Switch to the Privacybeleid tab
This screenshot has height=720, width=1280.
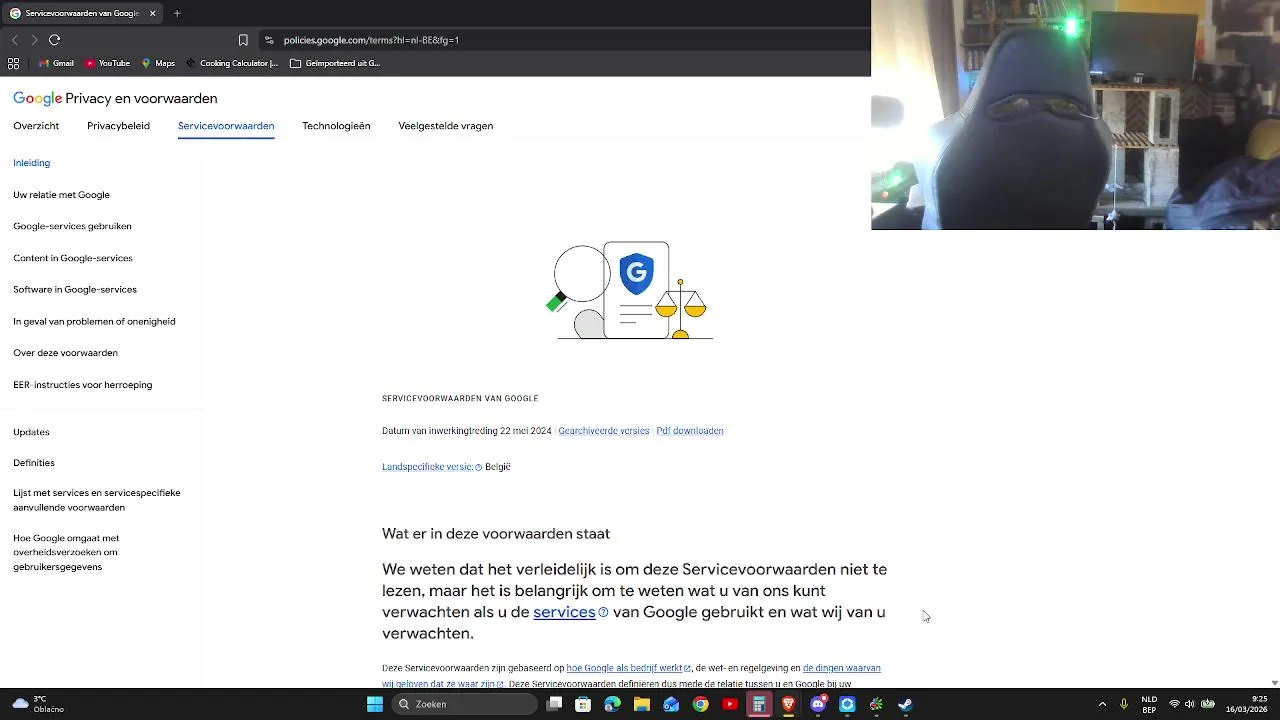[118, 126]
